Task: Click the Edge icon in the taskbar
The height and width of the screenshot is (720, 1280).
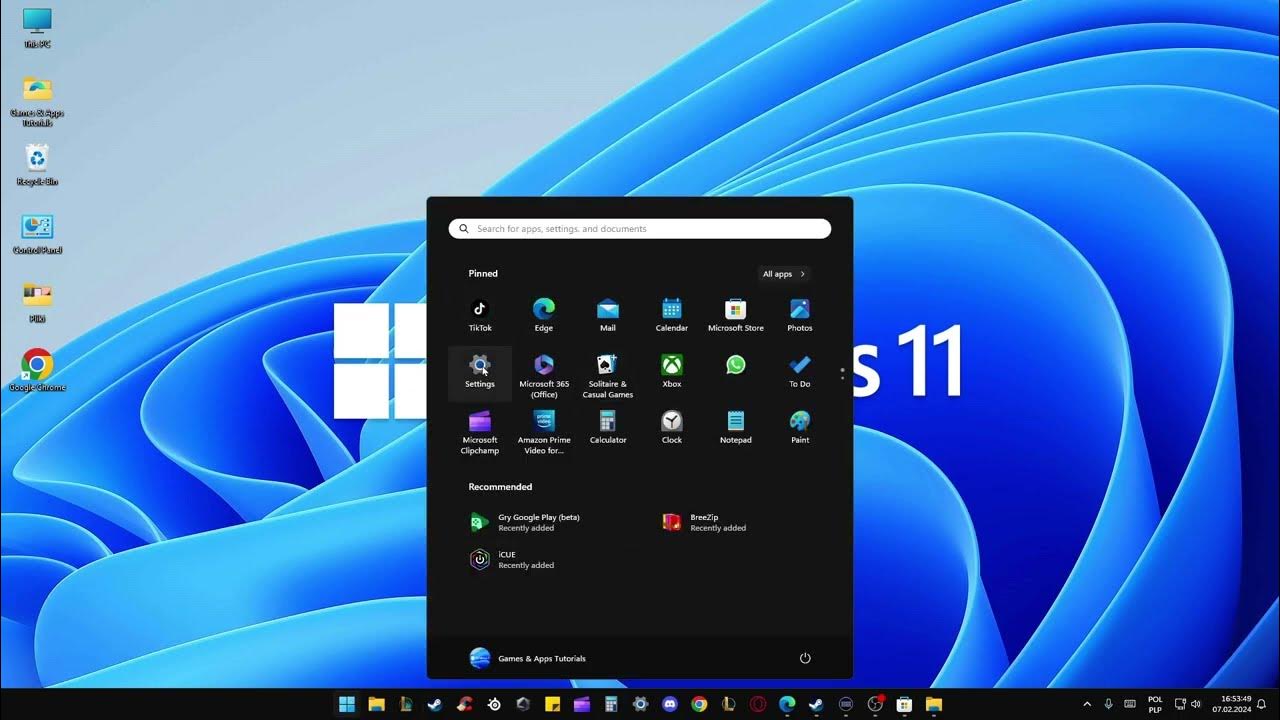Action: click(787, 704)
